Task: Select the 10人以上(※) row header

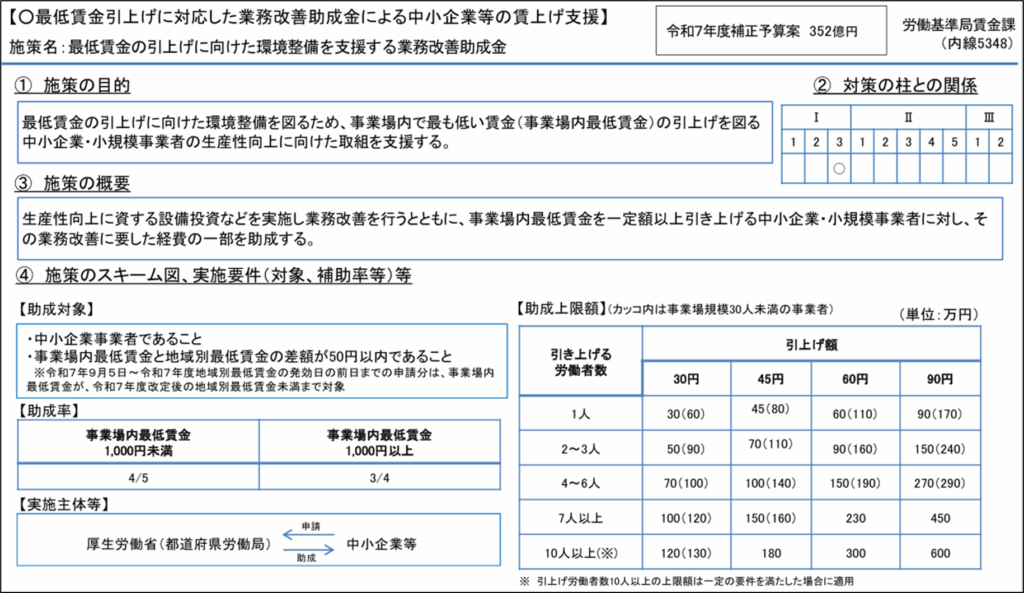Action: pyautogui.click(x=581, y=554)
